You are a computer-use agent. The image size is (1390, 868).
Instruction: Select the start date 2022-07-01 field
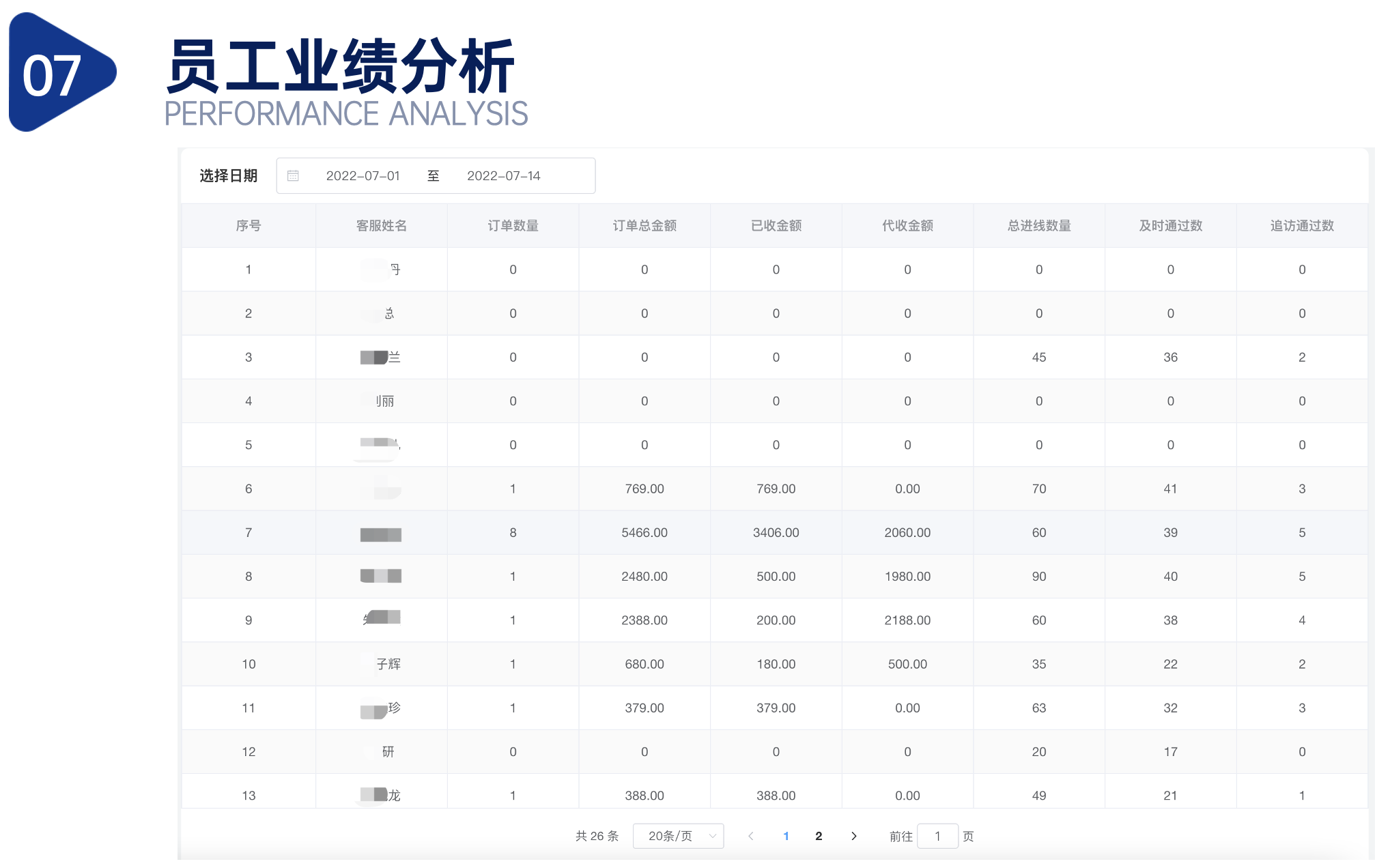click(x=364, y=175)
